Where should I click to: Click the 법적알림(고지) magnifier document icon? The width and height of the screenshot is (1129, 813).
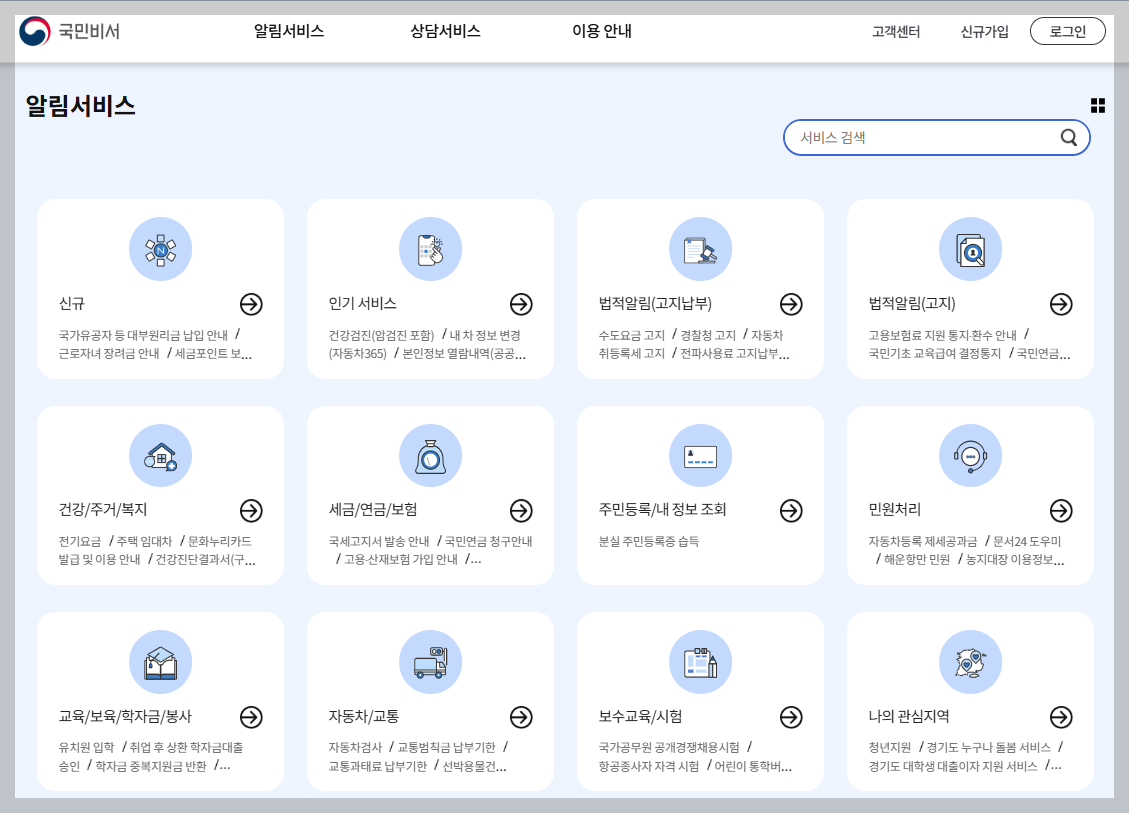coord(970,249)
